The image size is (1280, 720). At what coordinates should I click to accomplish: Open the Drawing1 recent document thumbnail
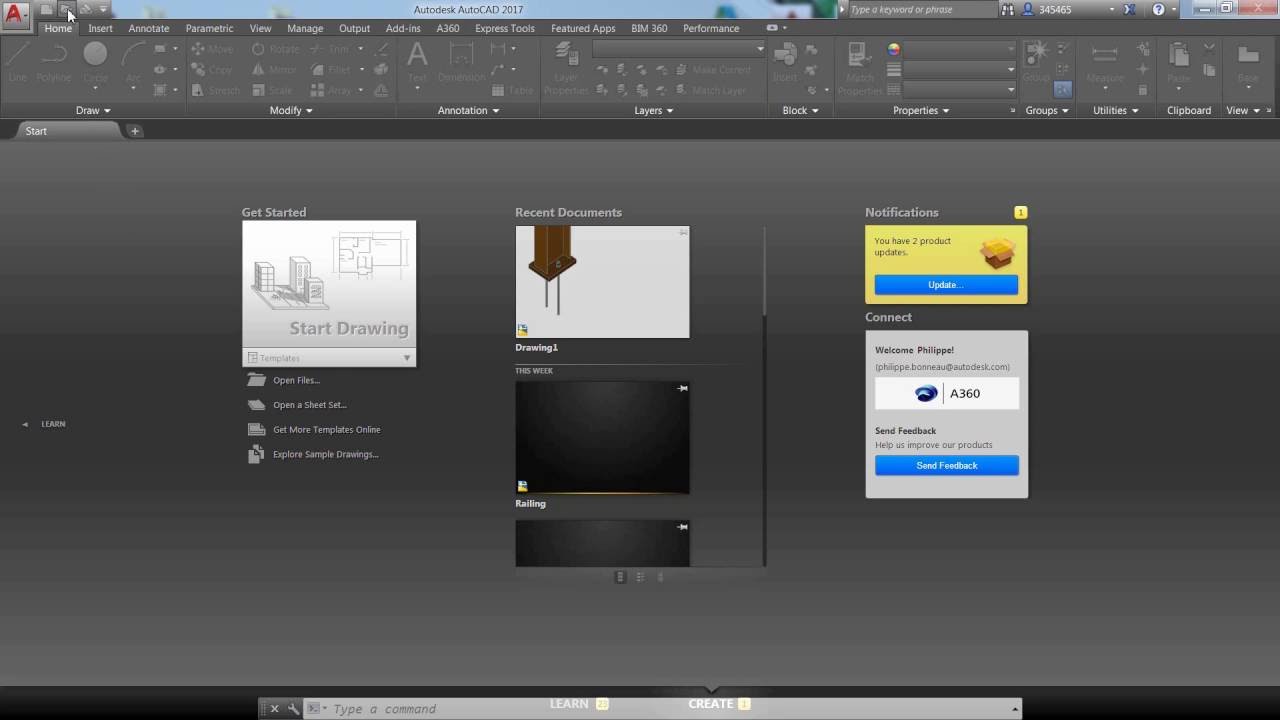pos(602,282)
